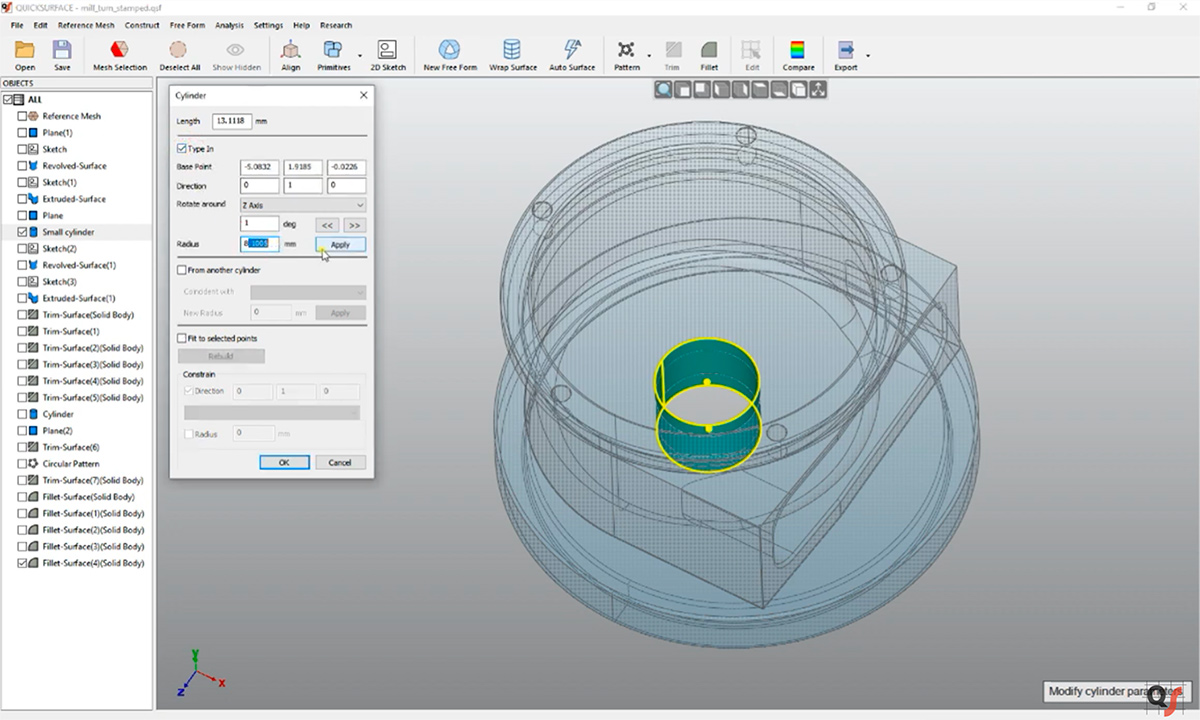Screen dimensions: 1200x720
Task: Toggle checkbox for Reference Mesh object
Action: [22, 116]
